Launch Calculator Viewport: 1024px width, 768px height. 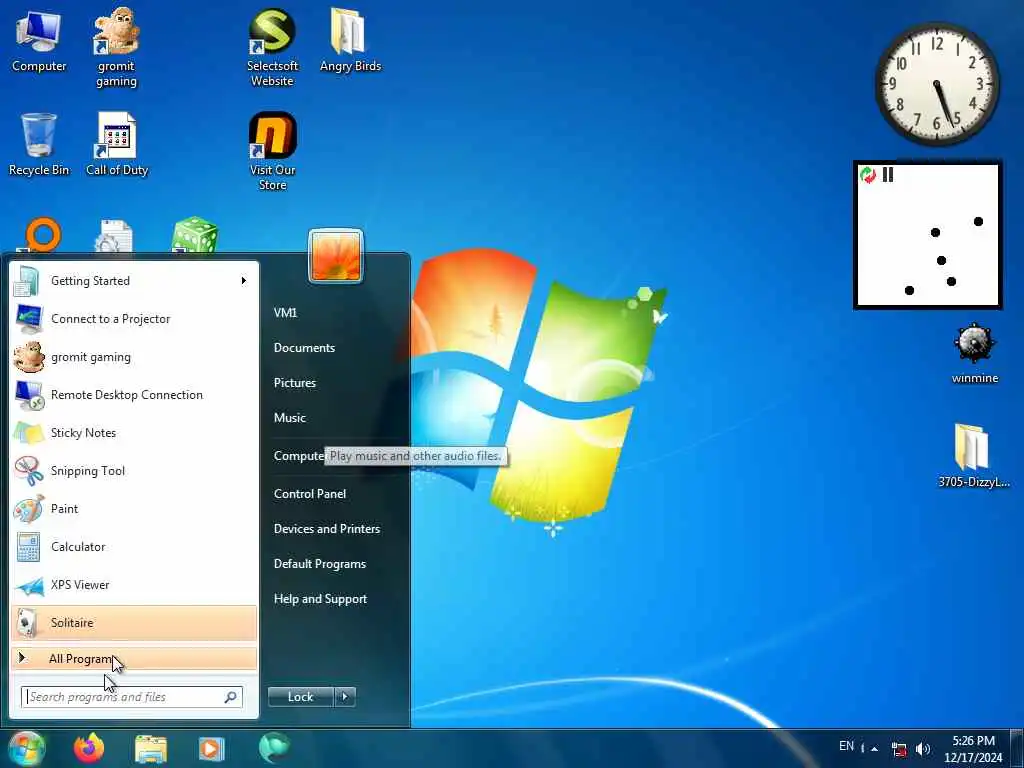coord(134,547)
